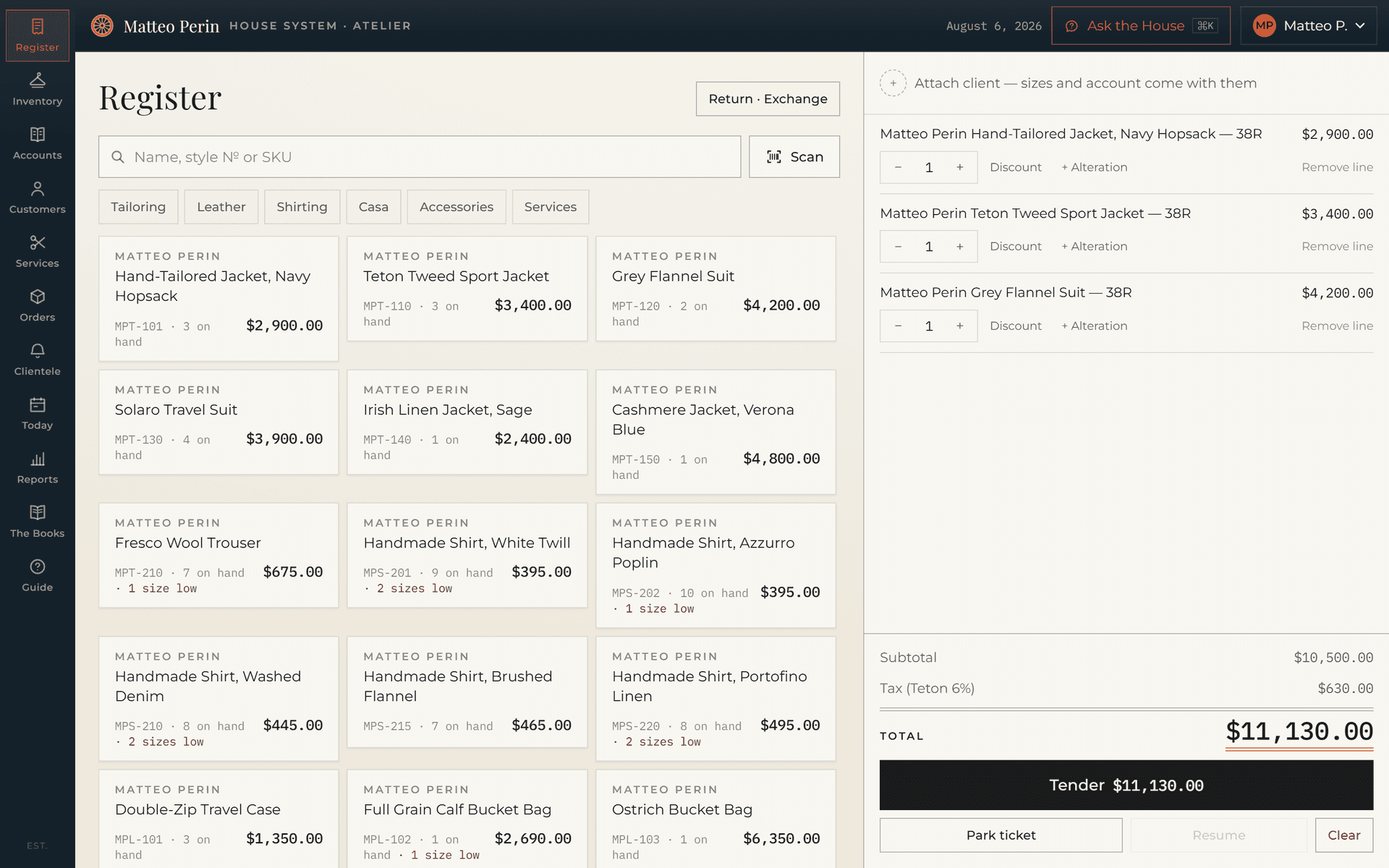Open the Services scissors sidebar item
The width and height of the screenshot is (1389, 868).
pyautogui.click(x=38, y=252)
